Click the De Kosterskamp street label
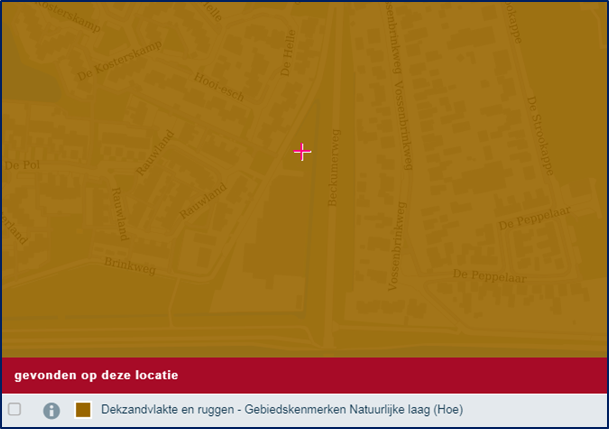Image resolution: width=609 pixels, height=429 pixels. (x=119, y=60)
